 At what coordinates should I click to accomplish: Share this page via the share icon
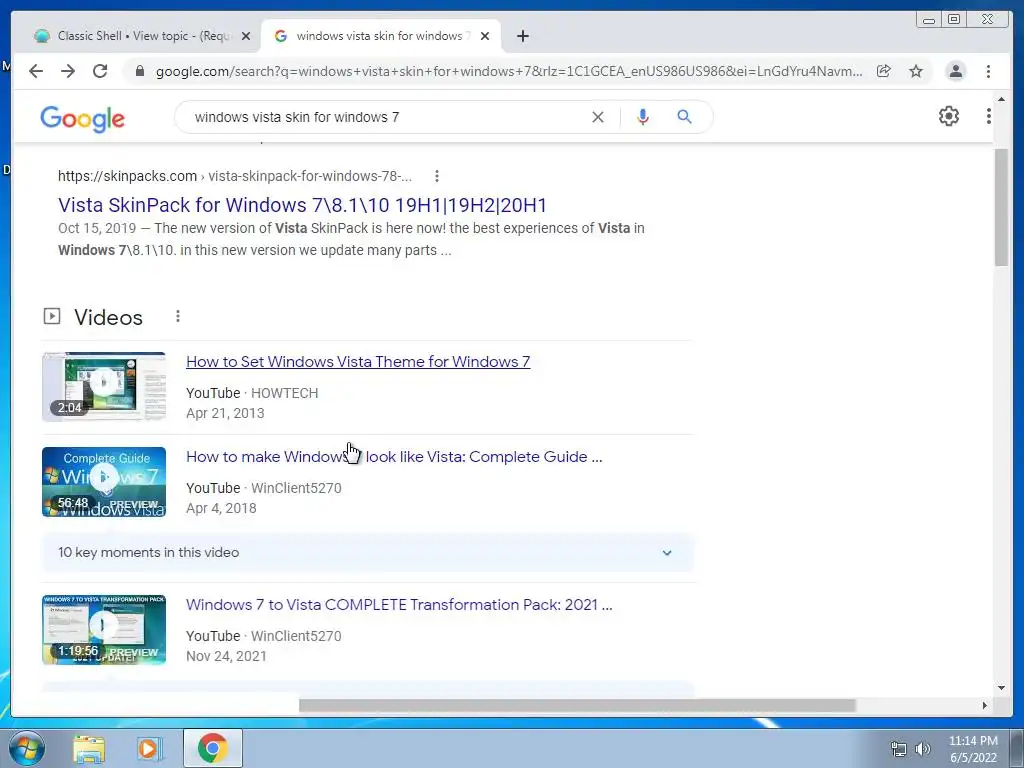(x=884, y=71)
